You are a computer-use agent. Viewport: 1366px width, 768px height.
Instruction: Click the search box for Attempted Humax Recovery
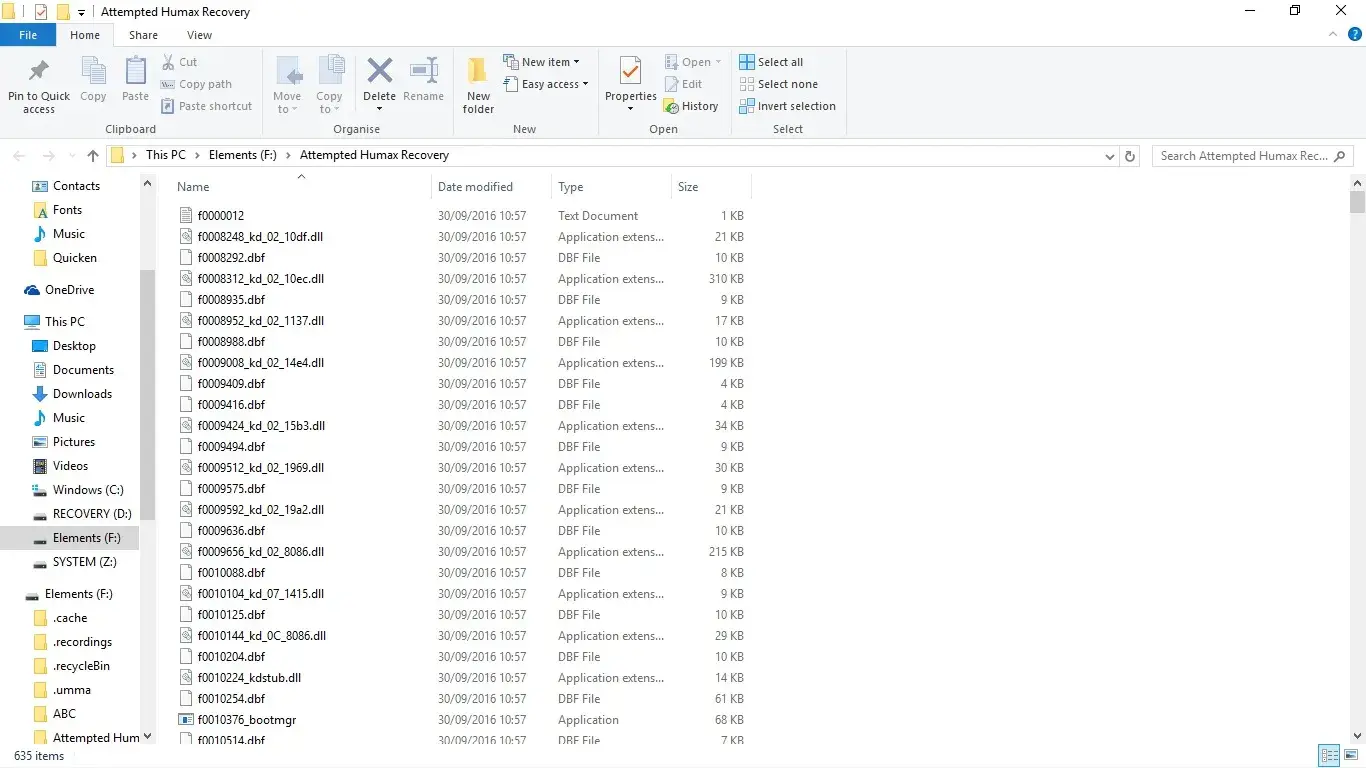(x=1243, y=156)
